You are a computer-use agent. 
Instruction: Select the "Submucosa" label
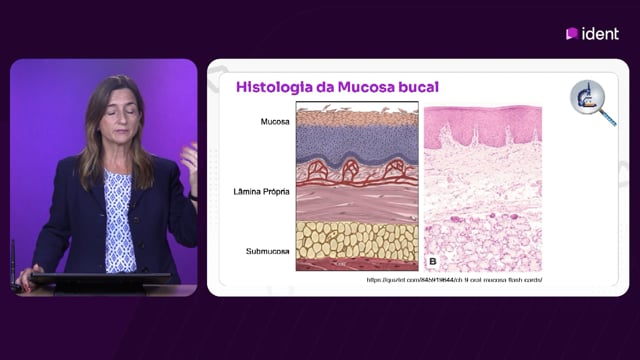(x=267, y=251)
